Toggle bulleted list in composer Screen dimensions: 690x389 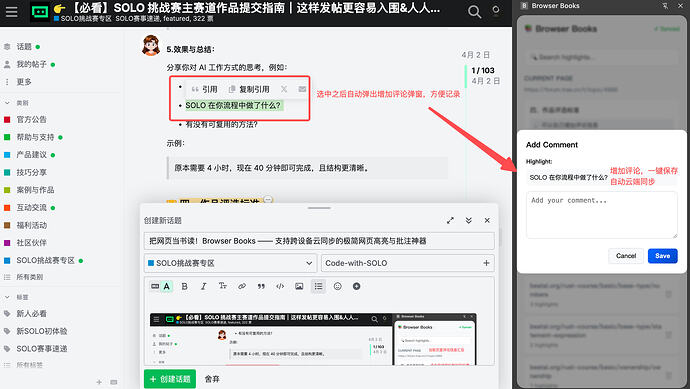pos(318,286)
